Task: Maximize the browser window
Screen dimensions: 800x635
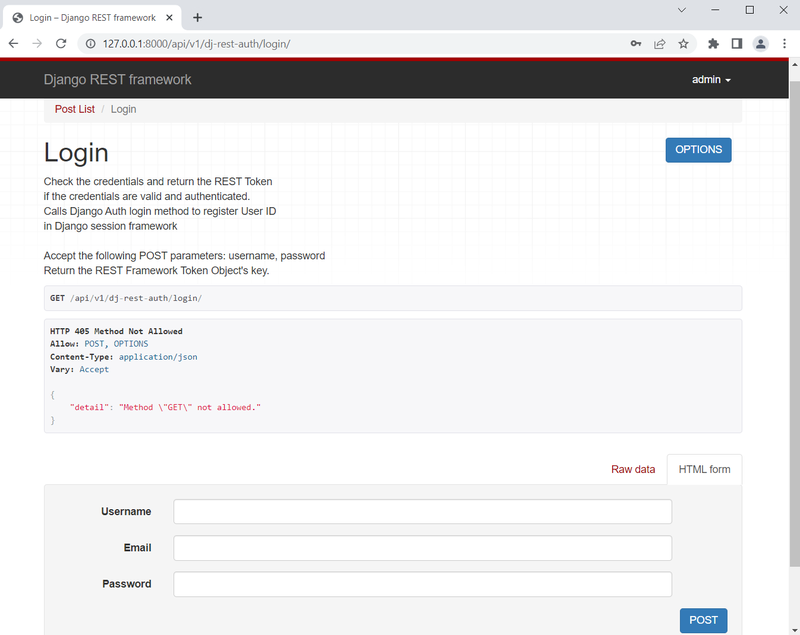Action: (749, 10)
